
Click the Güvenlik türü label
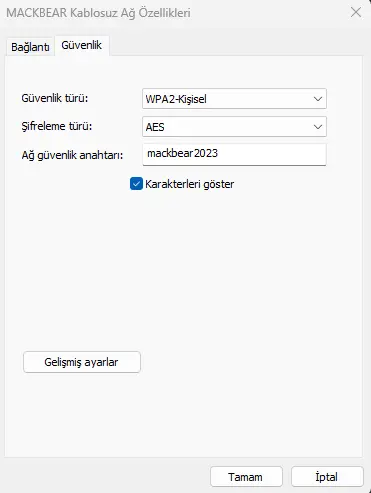pyautogui.click(x=55, y=98)
